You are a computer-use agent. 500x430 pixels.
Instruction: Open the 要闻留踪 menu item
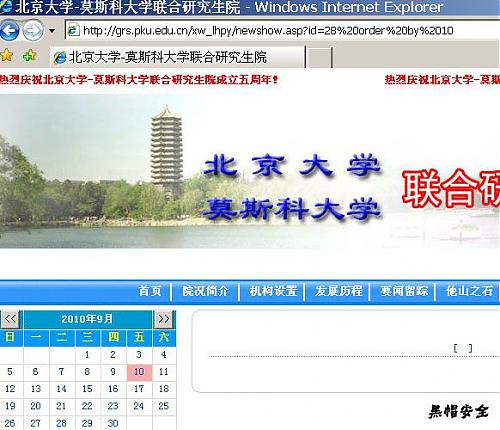[x=404, y=291]
